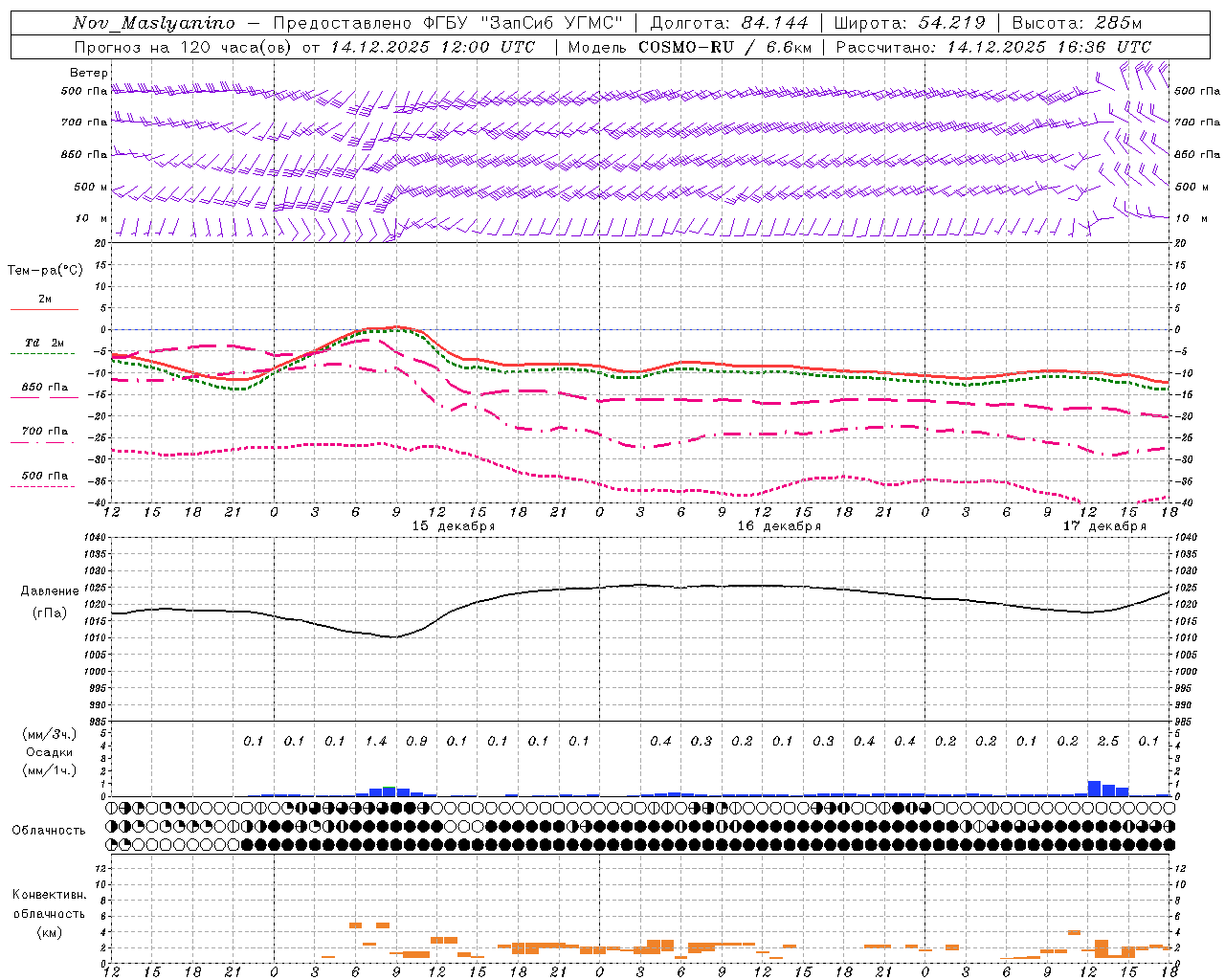This screenshot has height=980, width=1225.
Task: Click the "Осадки" precipitation label
Action: point(49,752)
